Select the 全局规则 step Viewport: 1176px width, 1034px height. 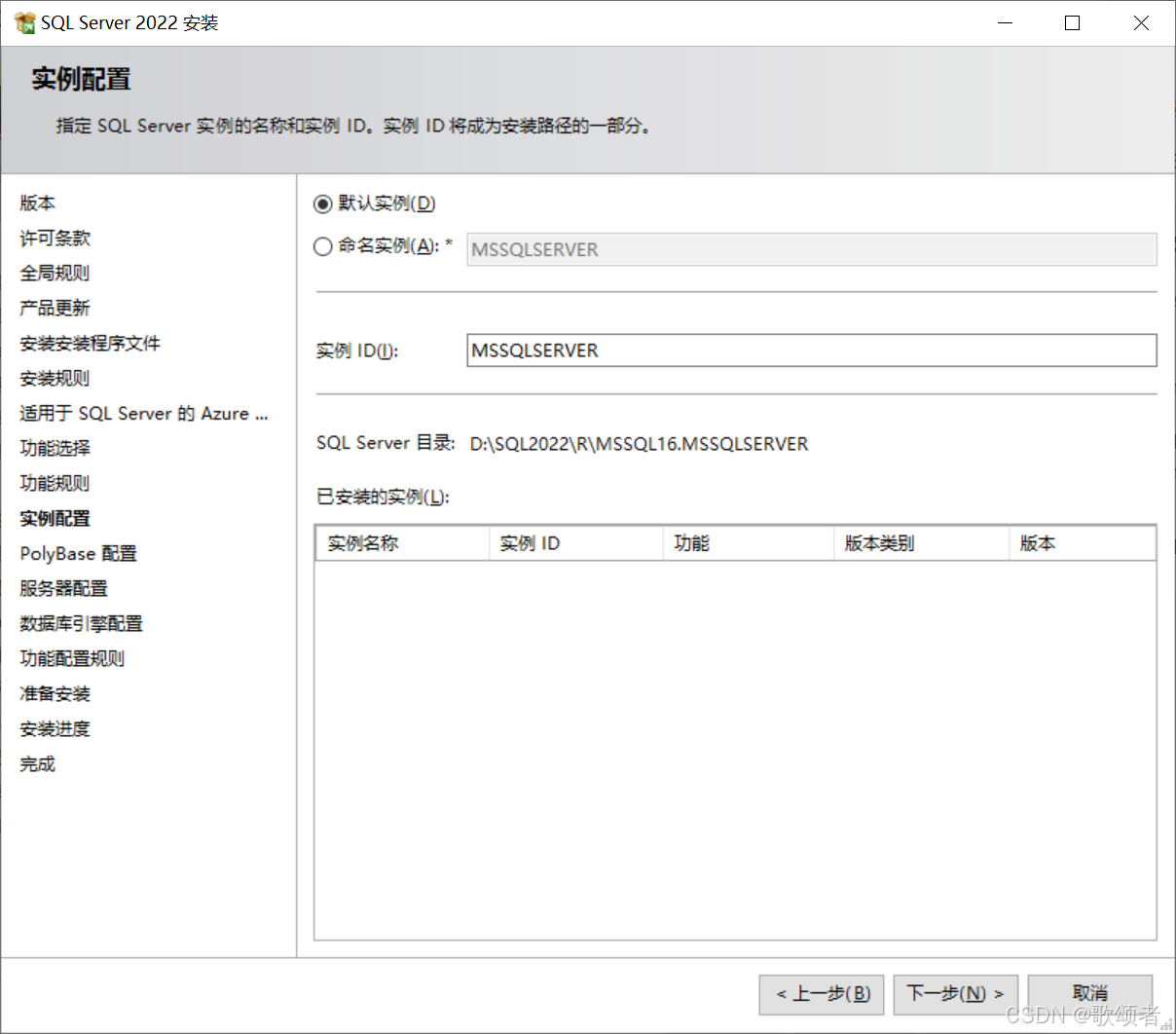55,274
